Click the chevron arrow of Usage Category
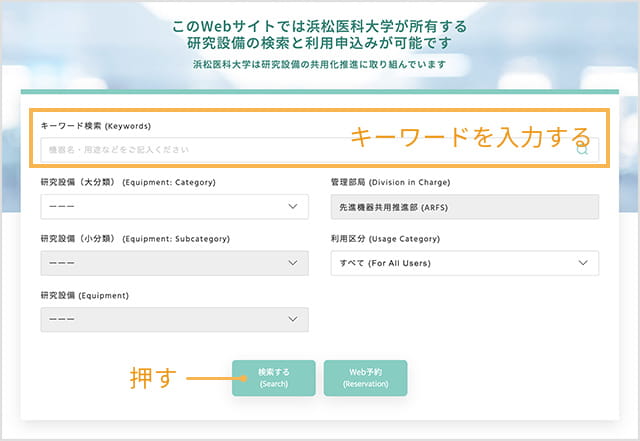 coord(582,263)
